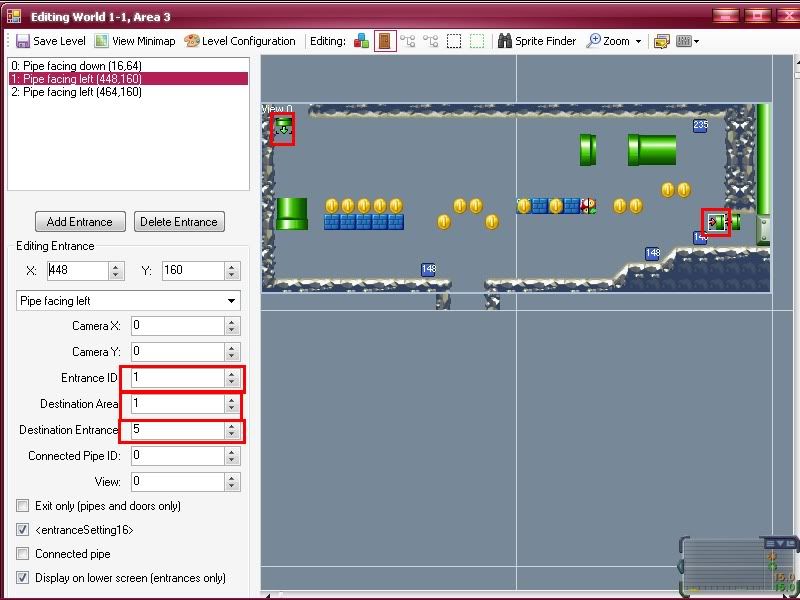Click the Connected Pipe ID input field
Viewport: 800px width, 600px height.
click(x=178, y=456)
